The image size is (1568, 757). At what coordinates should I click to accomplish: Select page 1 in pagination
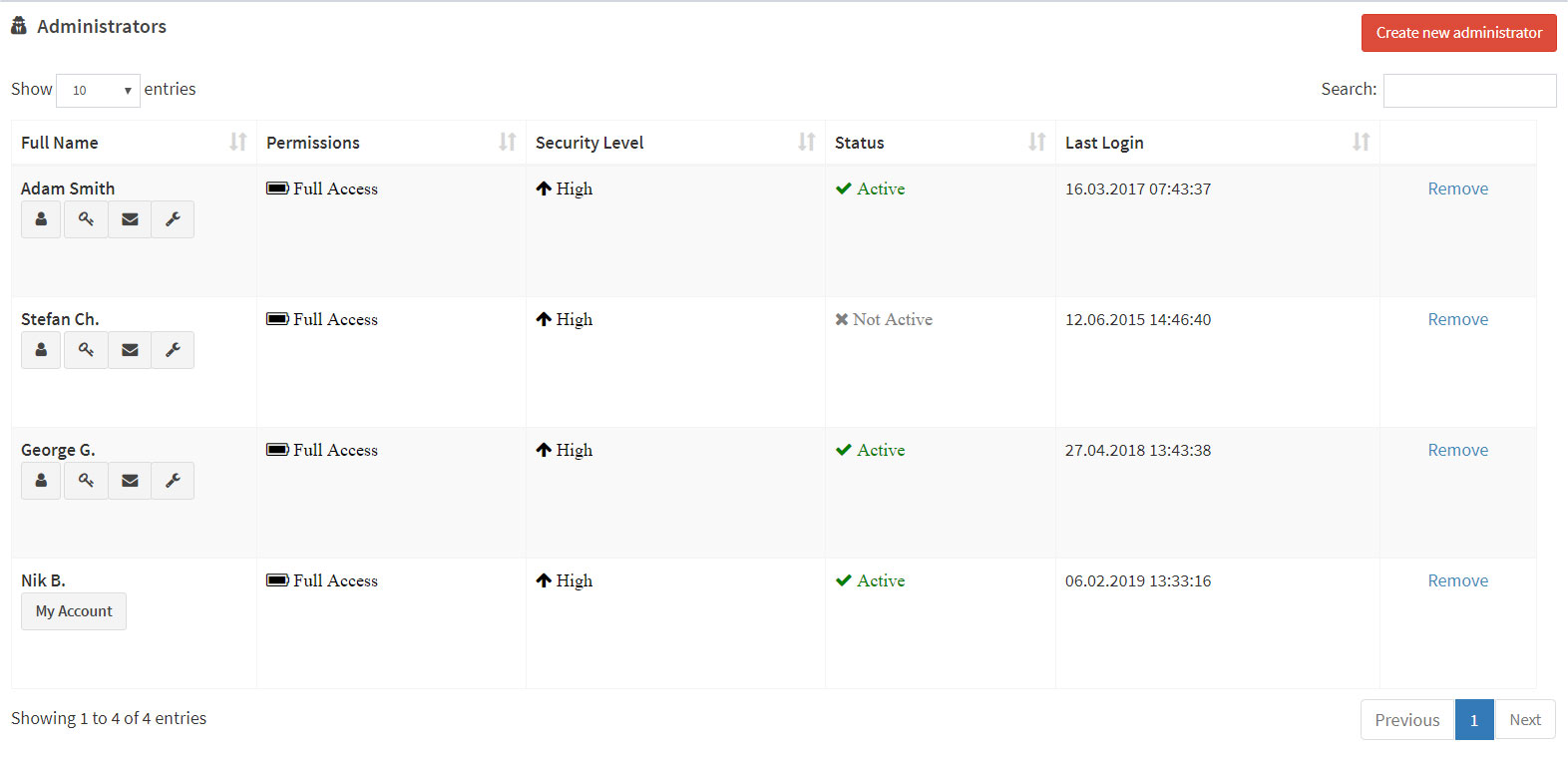pos(1474,720)
